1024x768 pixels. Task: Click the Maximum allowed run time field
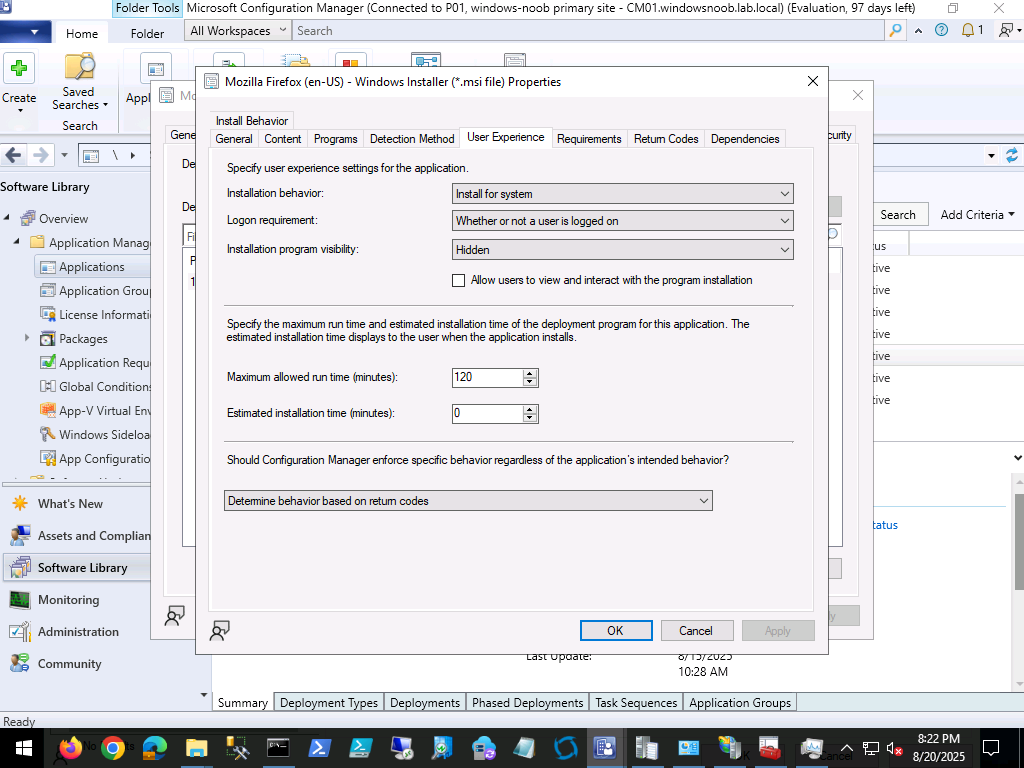(x=487, y=377)
